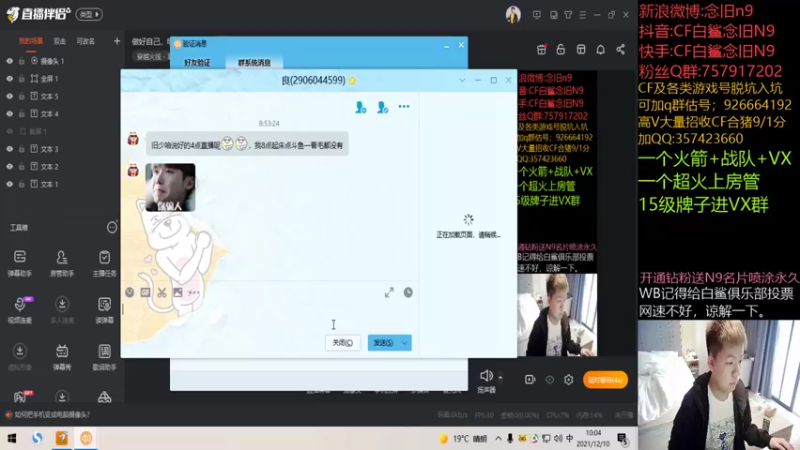Open the 多人连麦 download tool
800x450 pixels.
[62, 310]
